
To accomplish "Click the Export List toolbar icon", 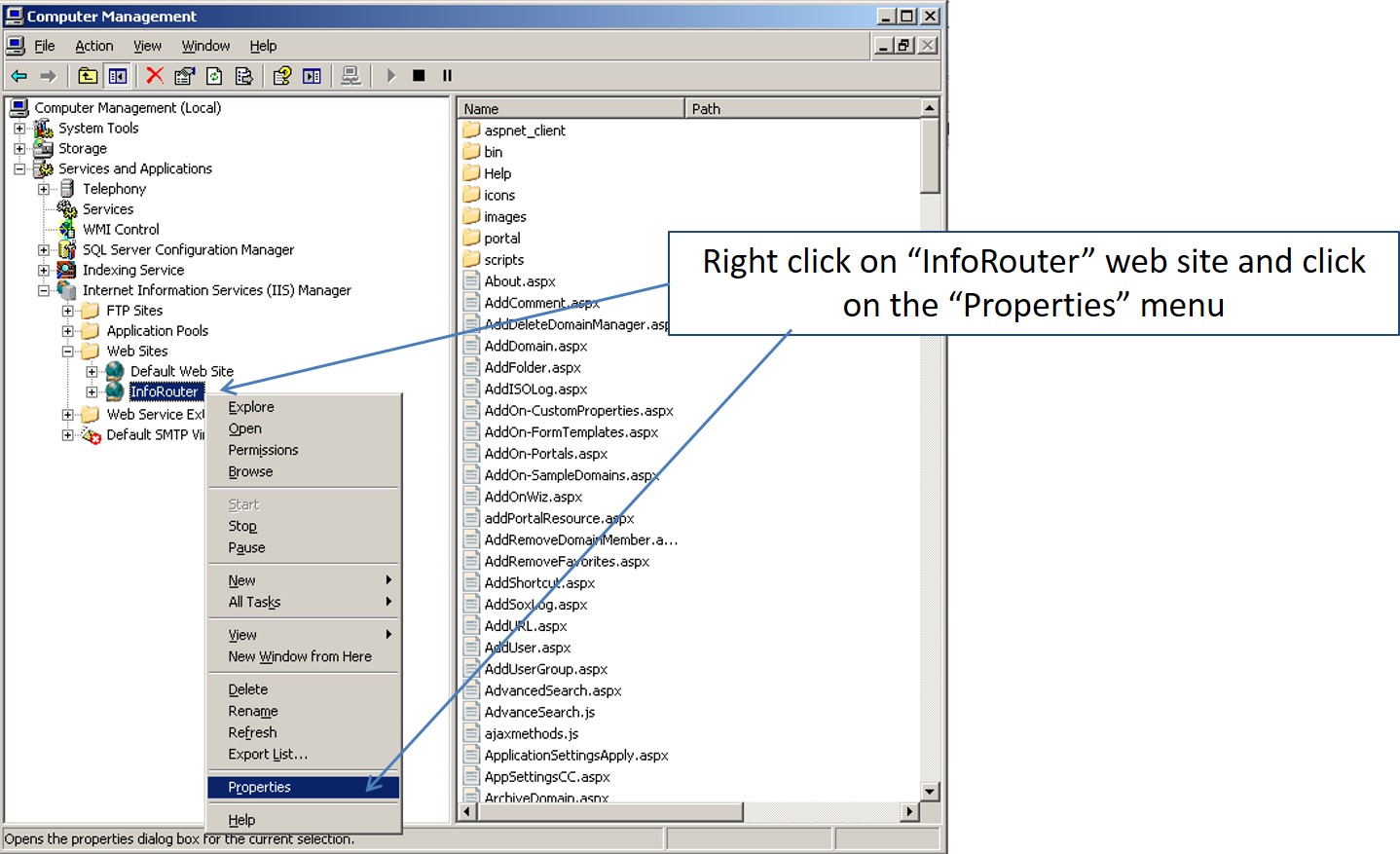I will pyautogui.click(x=244, y=76).
